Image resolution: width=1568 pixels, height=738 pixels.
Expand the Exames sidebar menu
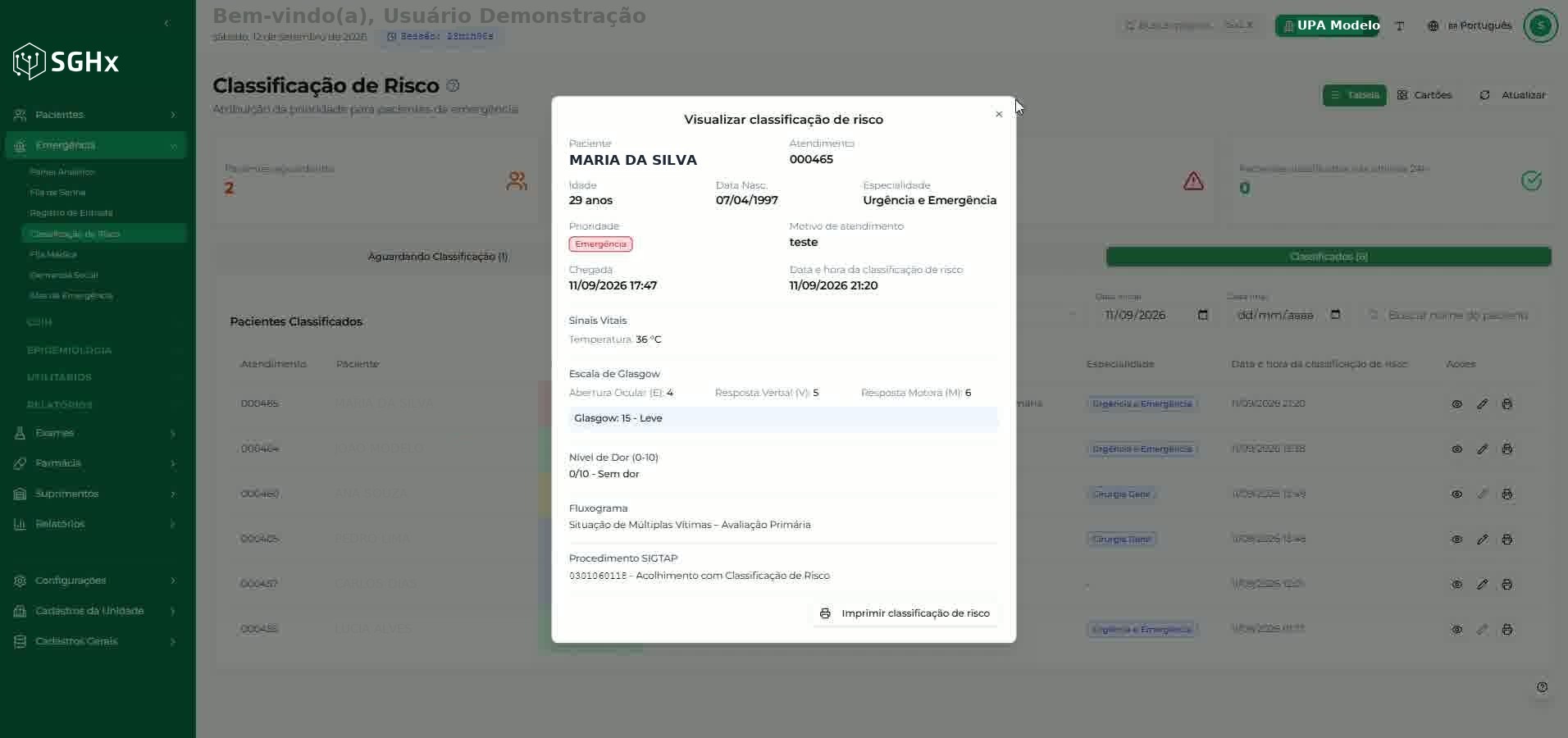(x=95, y=433)
